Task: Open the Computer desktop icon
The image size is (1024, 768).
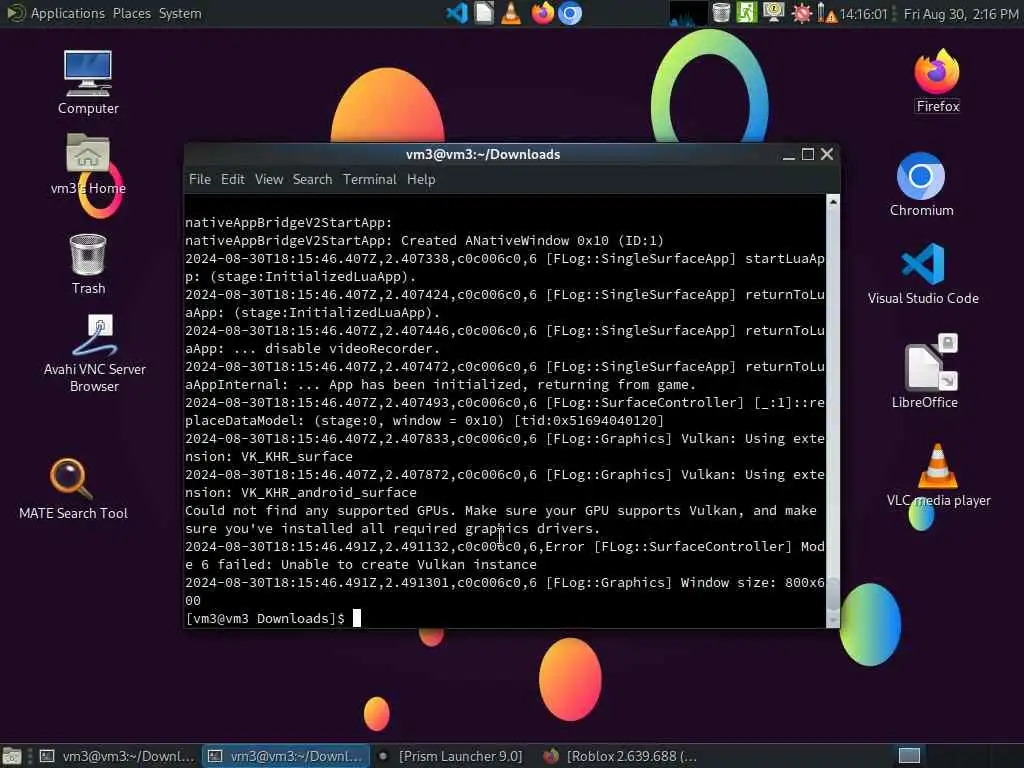Action: 88,82
